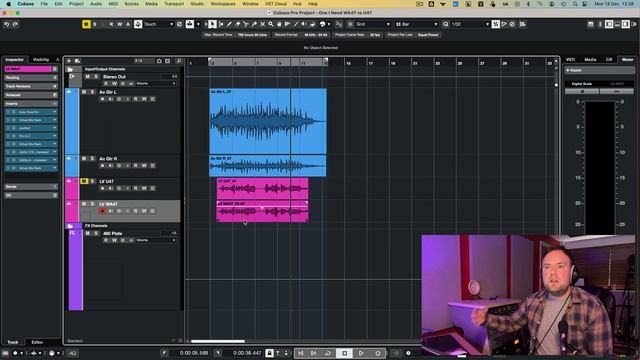Switch to the Media tab
Image resolution: width=640 pixels, height=360 pixels.
(x=590, y=60)
